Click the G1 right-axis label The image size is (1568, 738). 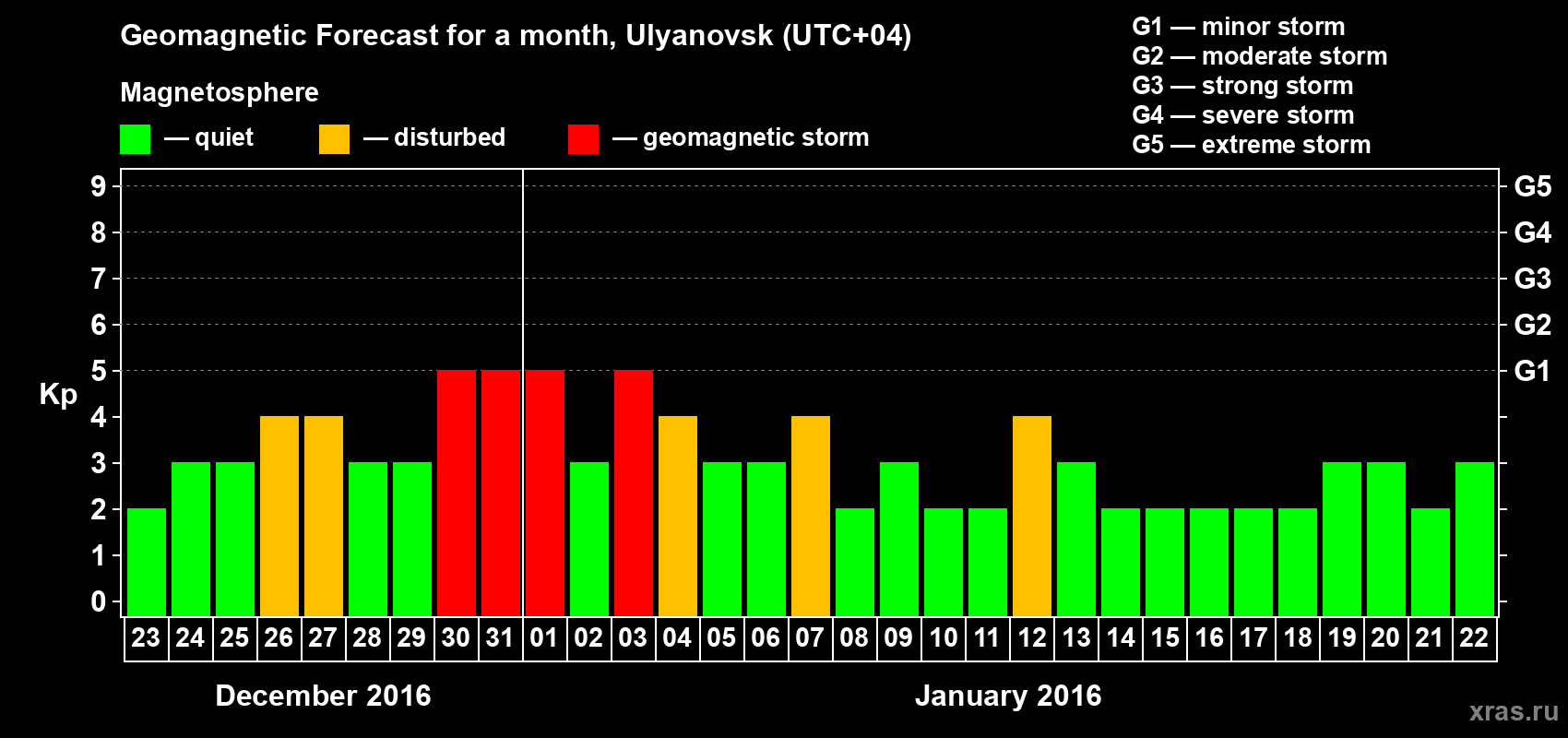(x=1533, y=371)
